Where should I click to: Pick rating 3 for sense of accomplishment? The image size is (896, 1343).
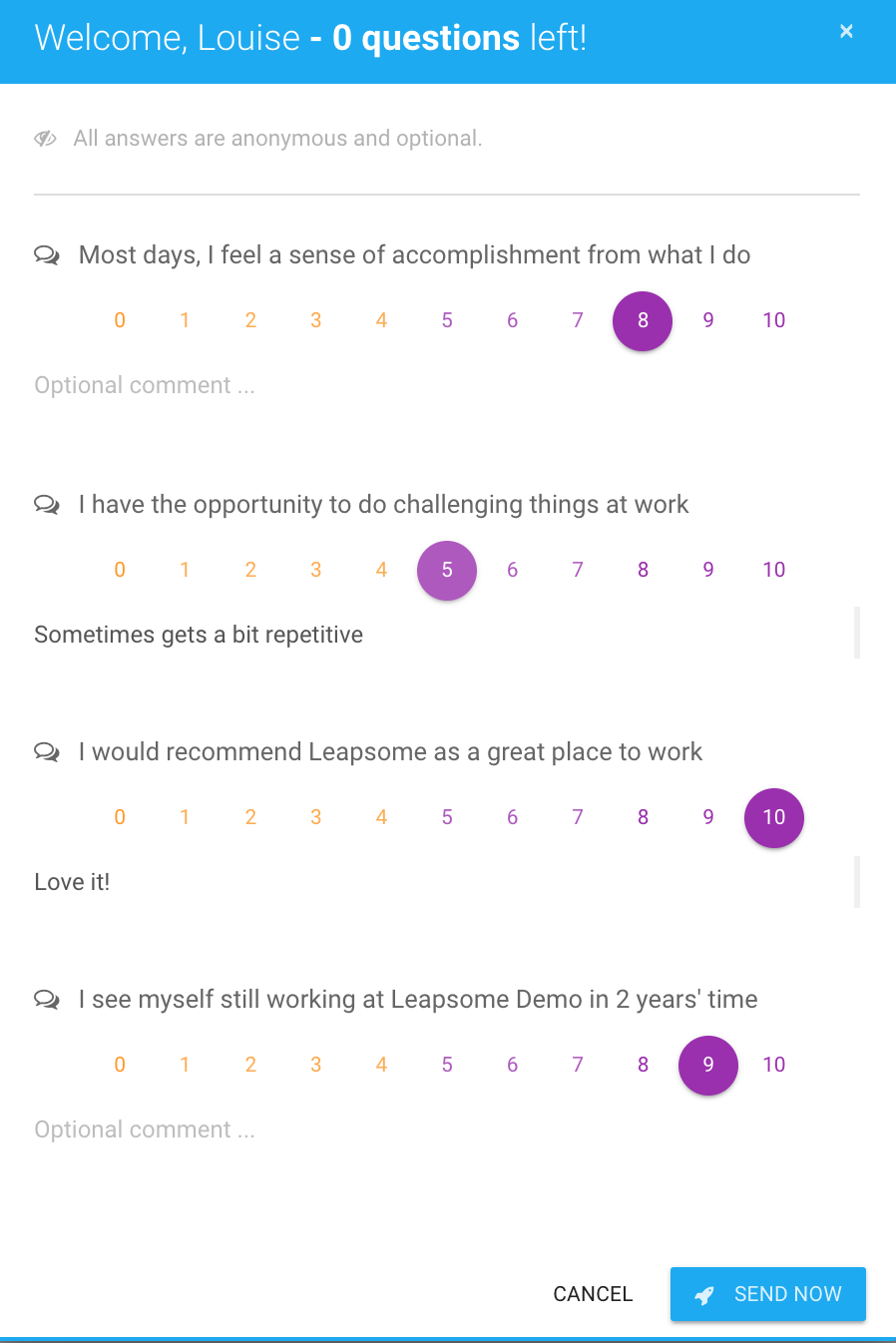[x=316, y=320]
